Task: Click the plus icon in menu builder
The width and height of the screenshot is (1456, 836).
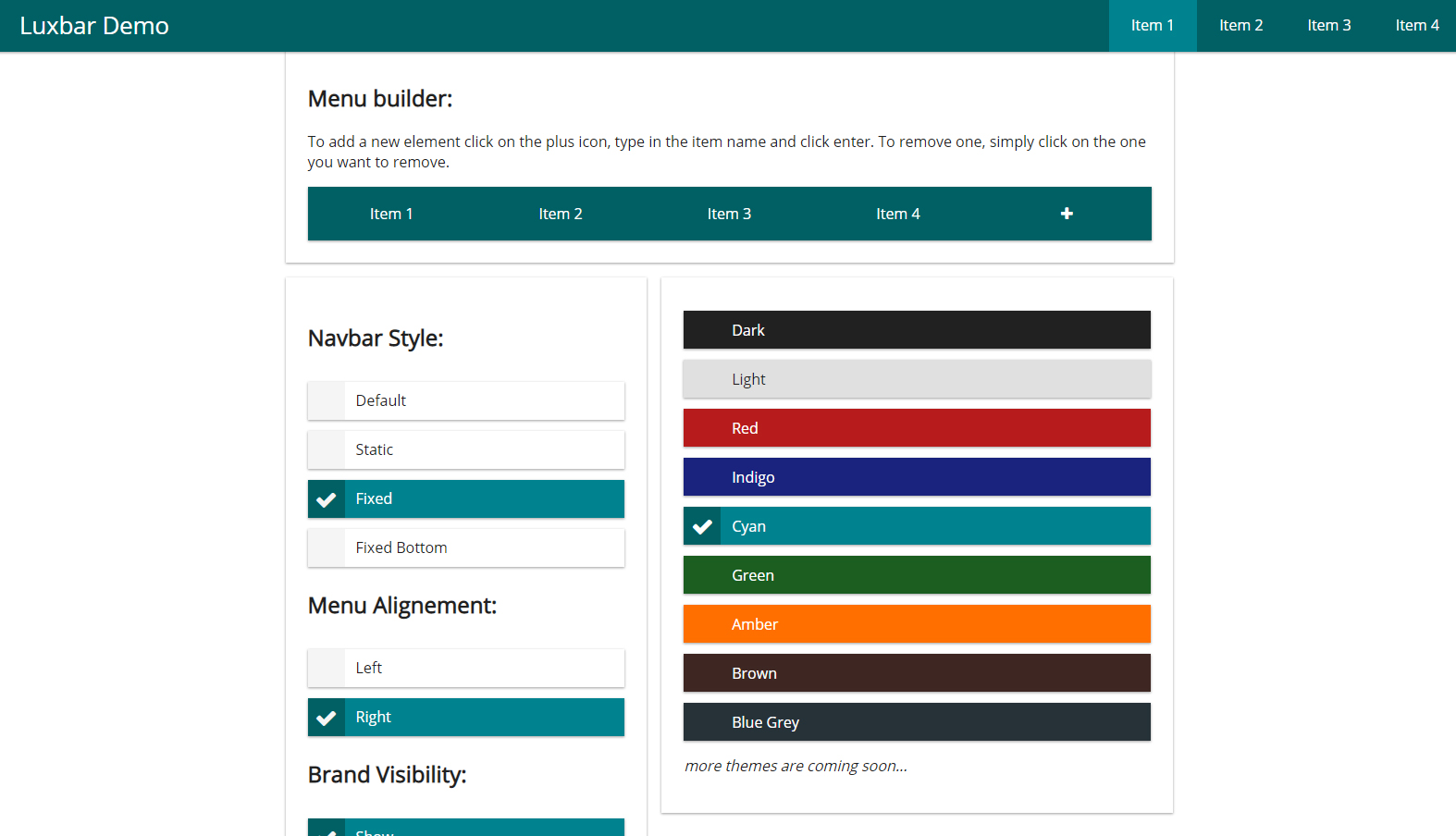Action: point(1067,214)
